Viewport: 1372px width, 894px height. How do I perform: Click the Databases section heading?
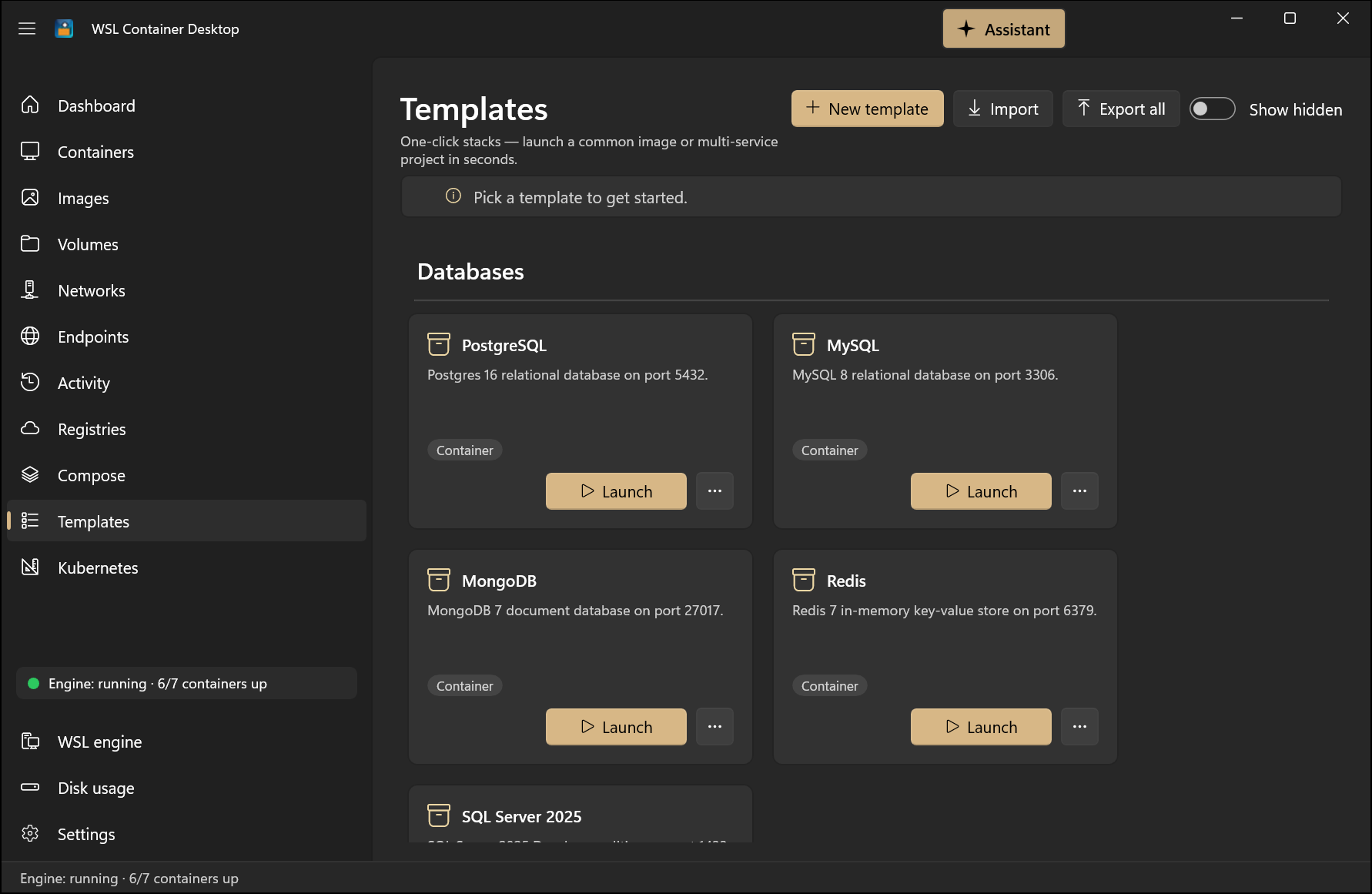[470, 272]
